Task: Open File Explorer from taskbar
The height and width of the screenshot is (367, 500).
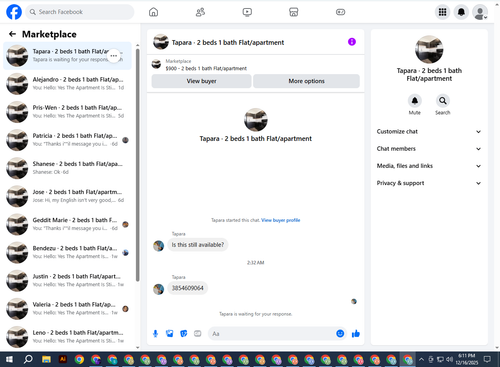Action: click(46, 359)
